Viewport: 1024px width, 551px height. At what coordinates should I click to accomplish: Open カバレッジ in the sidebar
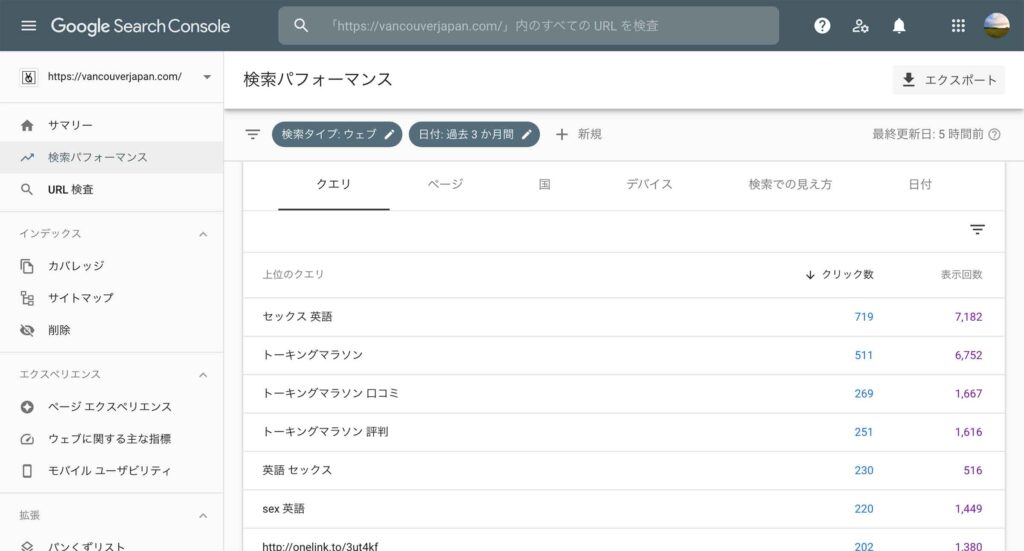[76, 266]
